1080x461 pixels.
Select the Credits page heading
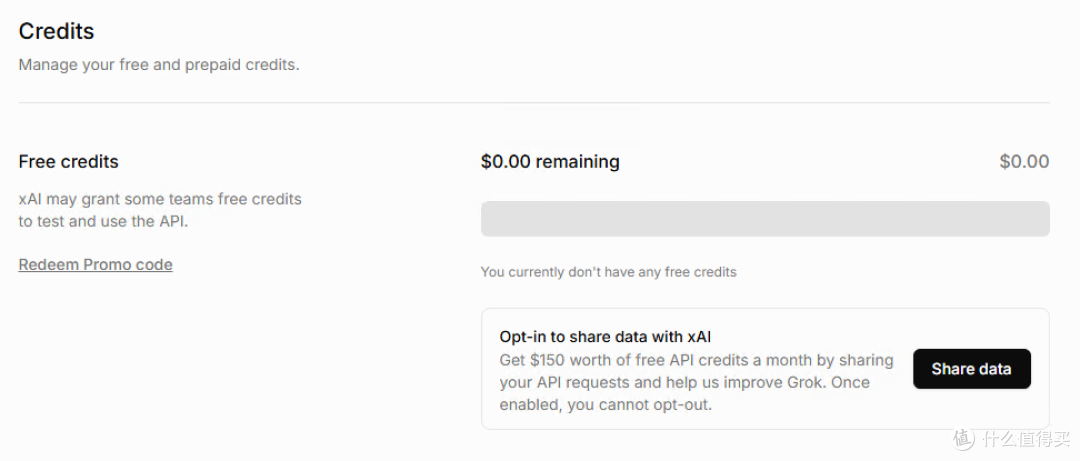tap(56, 31)
